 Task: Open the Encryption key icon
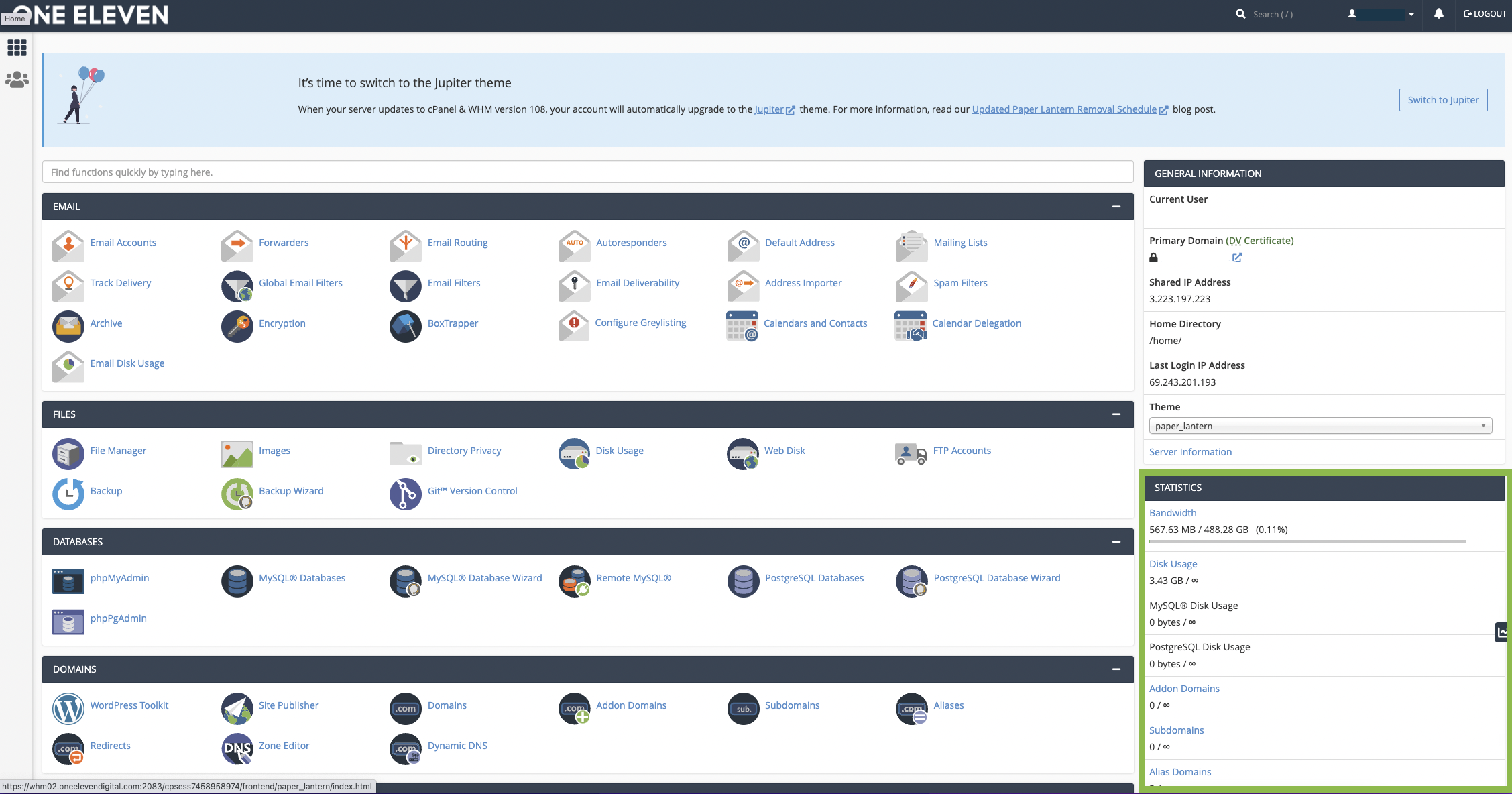237,327
